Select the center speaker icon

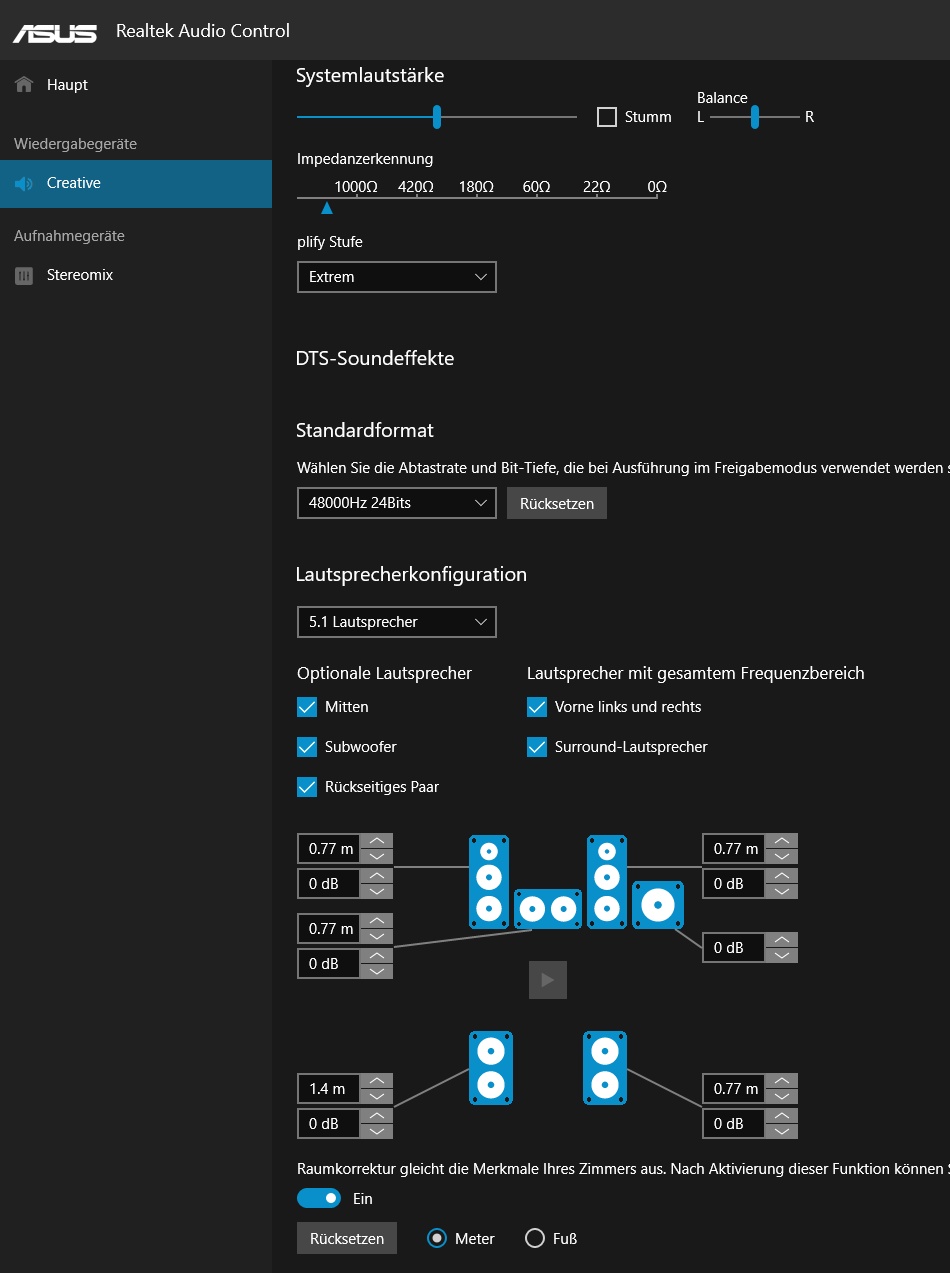[x=548, y=908]
